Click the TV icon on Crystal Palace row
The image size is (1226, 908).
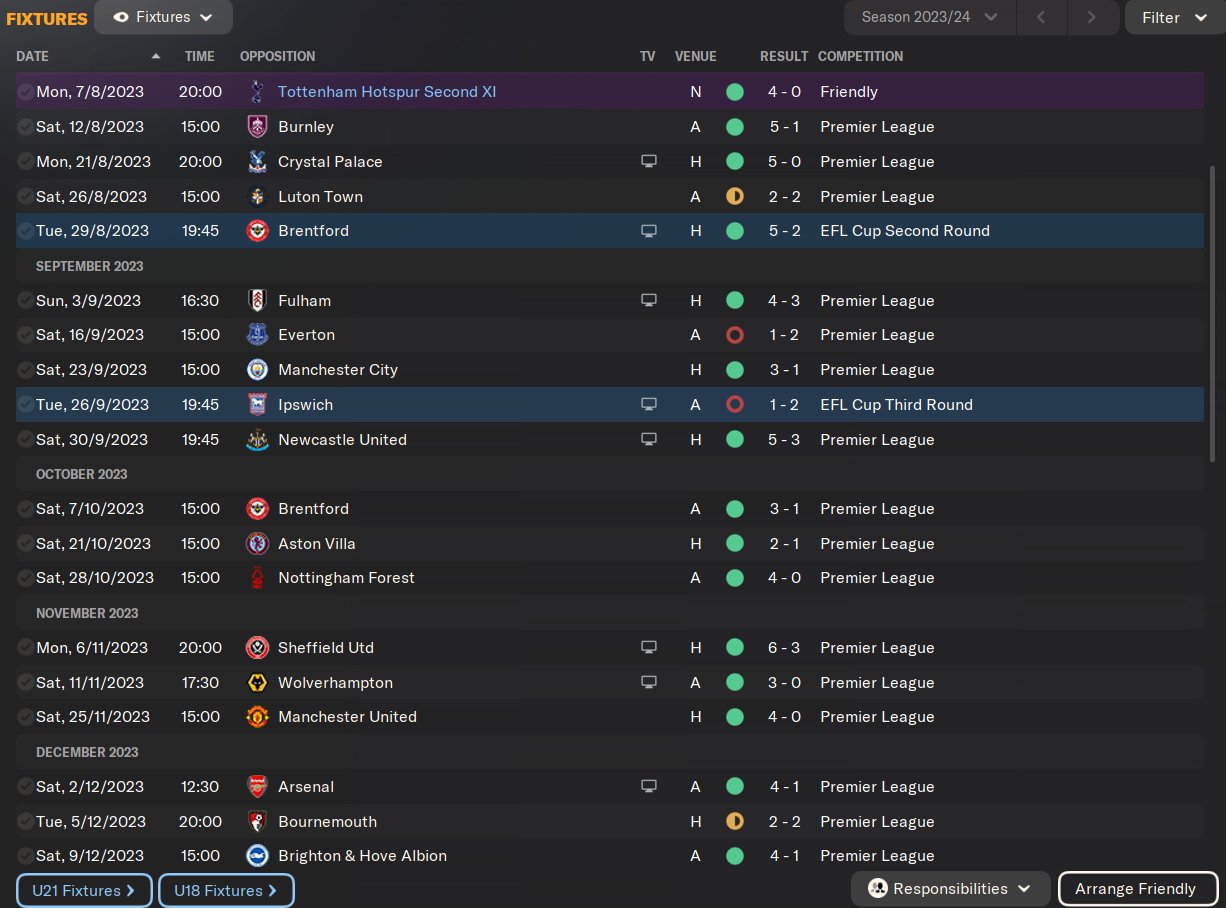click(648, 162)
